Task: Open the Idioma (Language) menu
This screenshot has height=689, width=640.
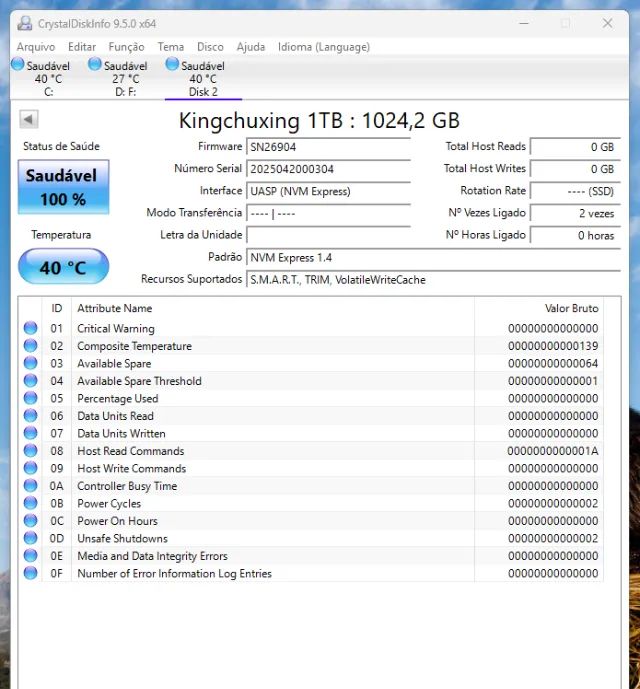Action: pyautogui.click(x=324, y=47)
